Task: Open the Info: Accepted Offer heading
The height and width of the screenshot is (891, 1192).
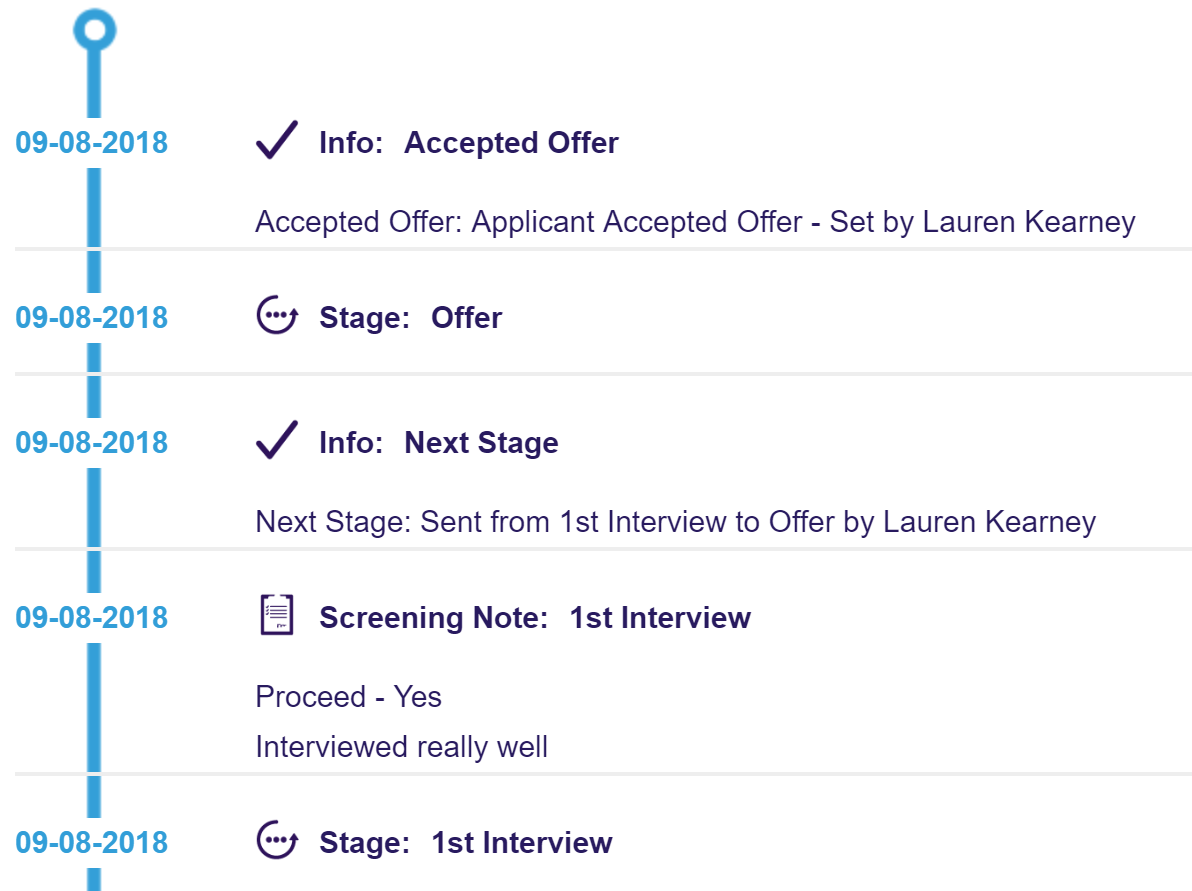Action: [468, 143]
